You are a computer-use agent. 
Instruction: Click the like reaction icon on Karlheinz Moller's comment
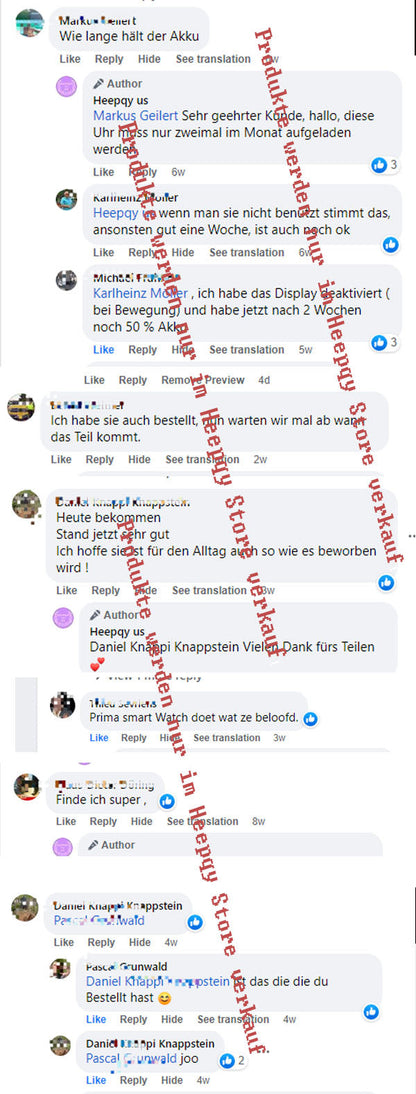click(x=391, y=244)
